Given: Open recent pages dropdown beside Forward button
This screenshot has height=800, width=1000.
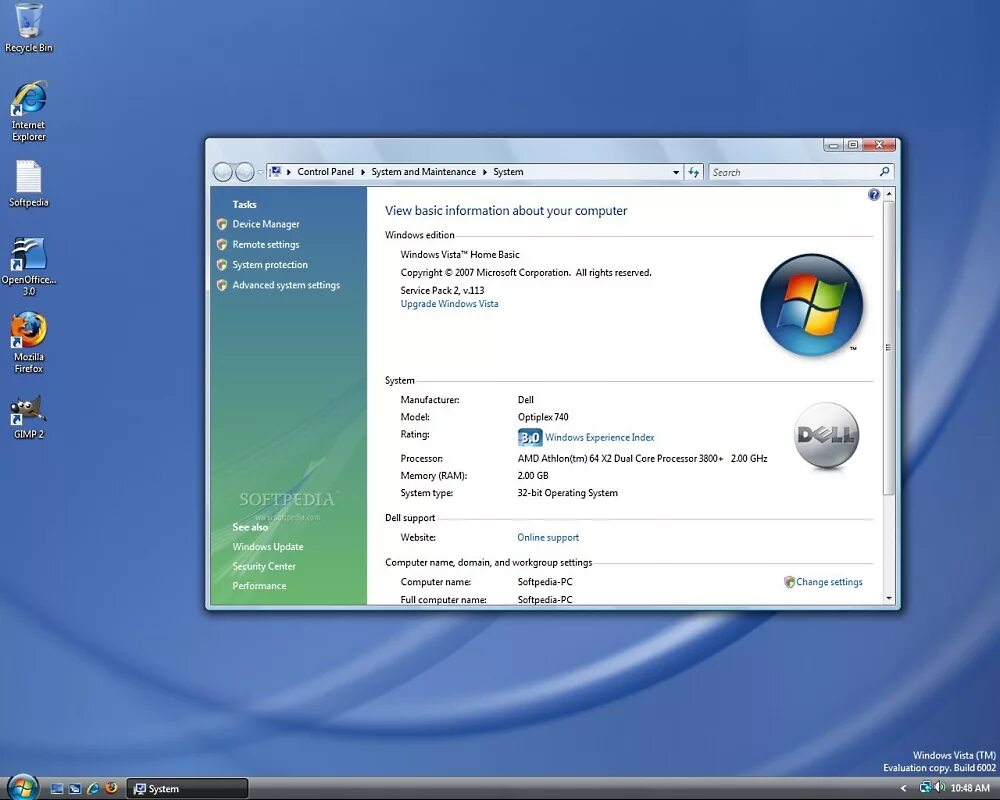Looking at the screenshot, I should [260, 172].
